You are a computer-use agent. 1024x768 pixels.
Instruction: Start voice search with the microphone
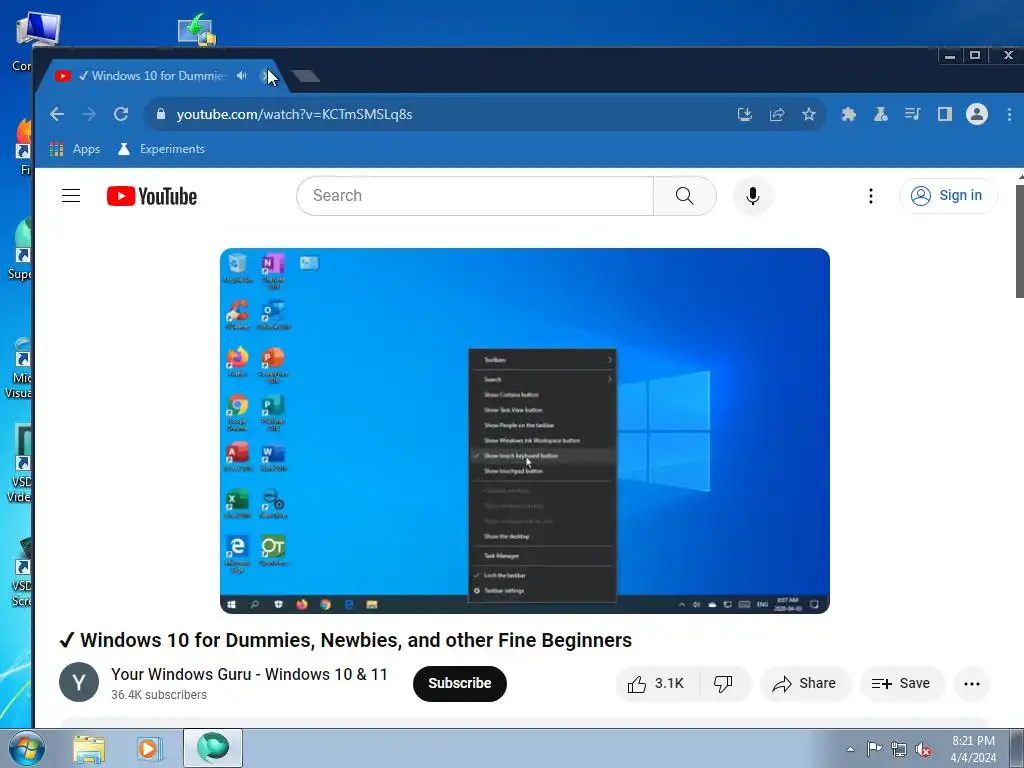click(752, 196)
